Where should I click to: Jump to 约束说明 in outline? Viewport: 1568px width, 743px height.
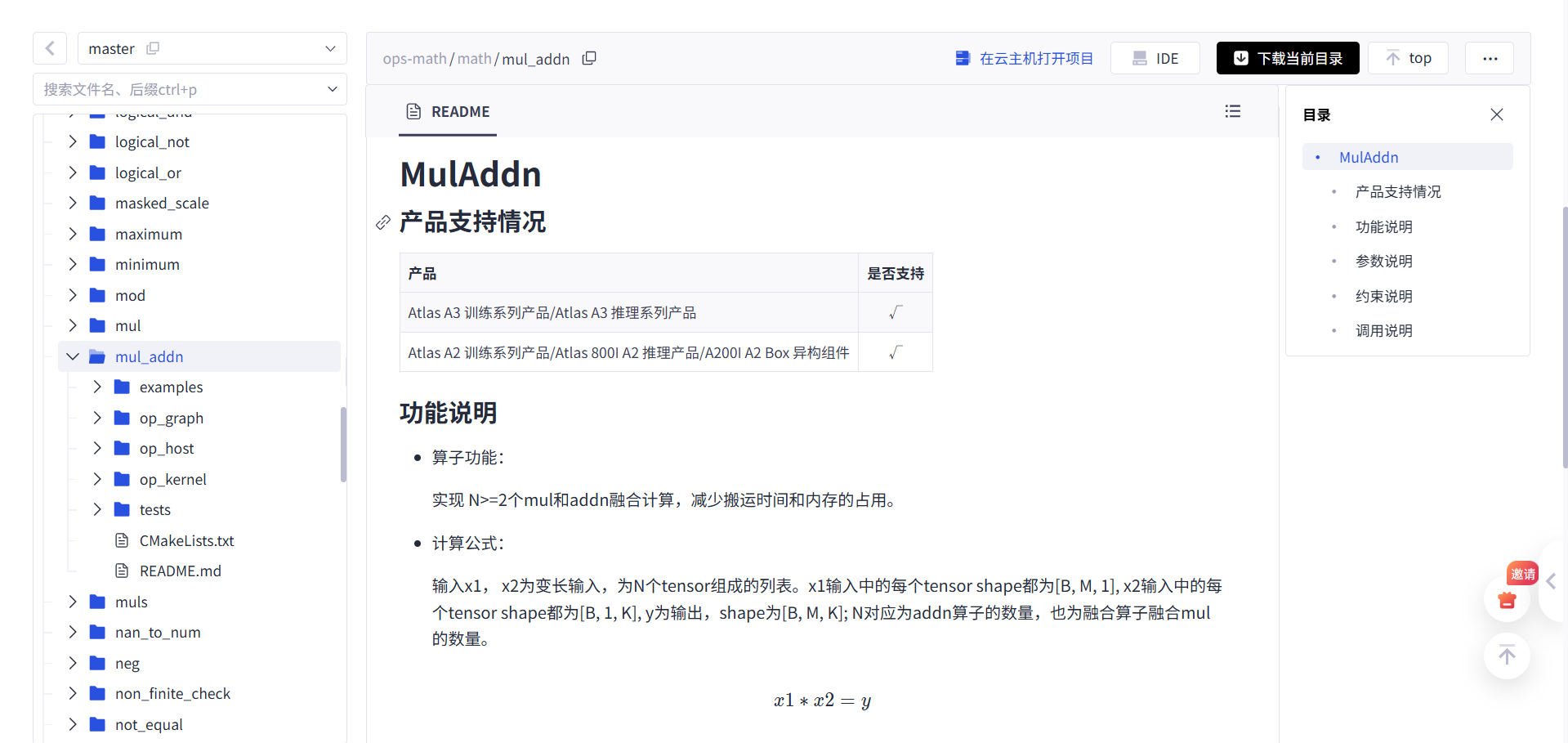1384,296
